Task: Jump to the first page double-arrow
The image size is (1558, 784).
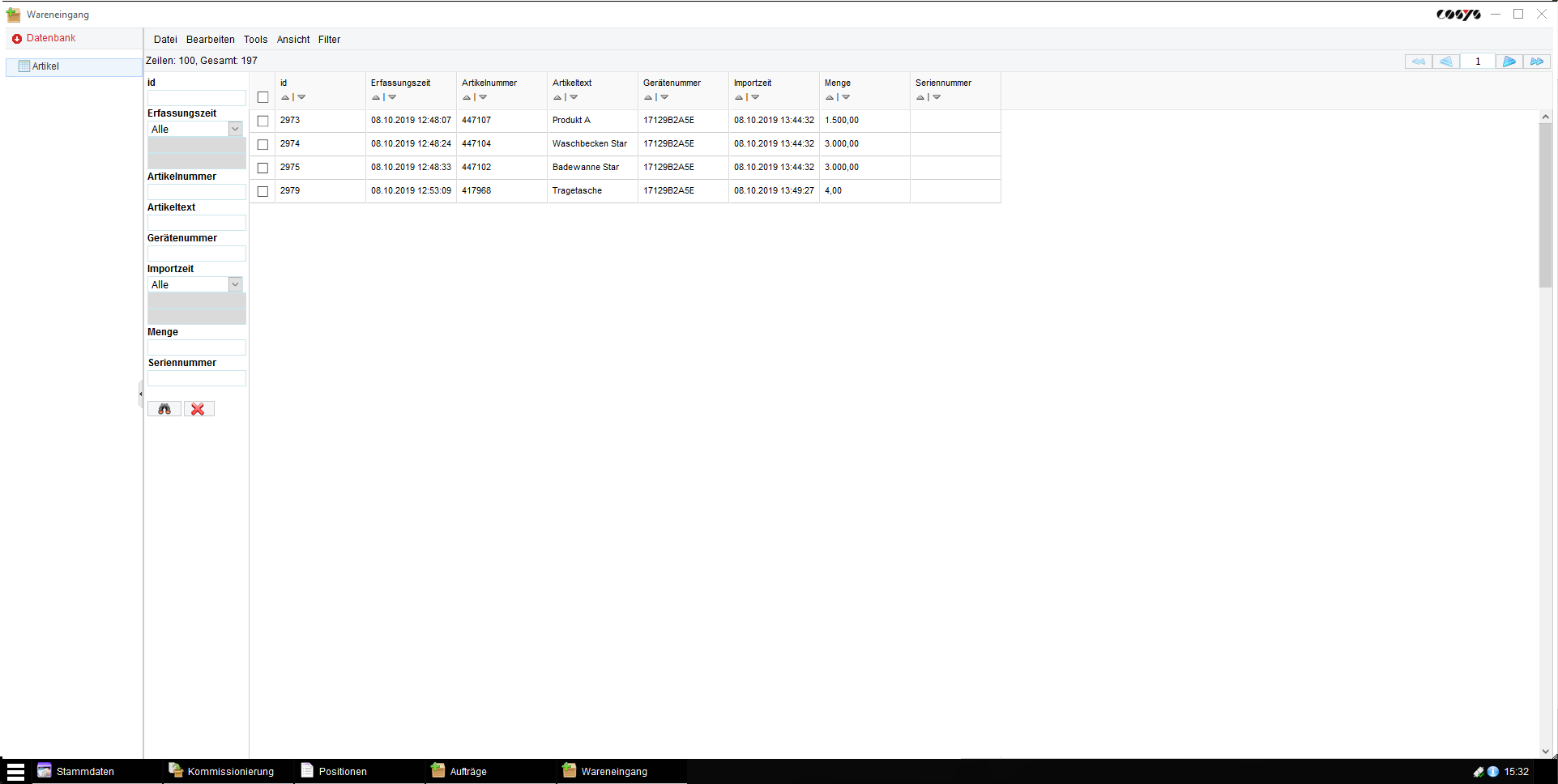Action: point(1418,61)
